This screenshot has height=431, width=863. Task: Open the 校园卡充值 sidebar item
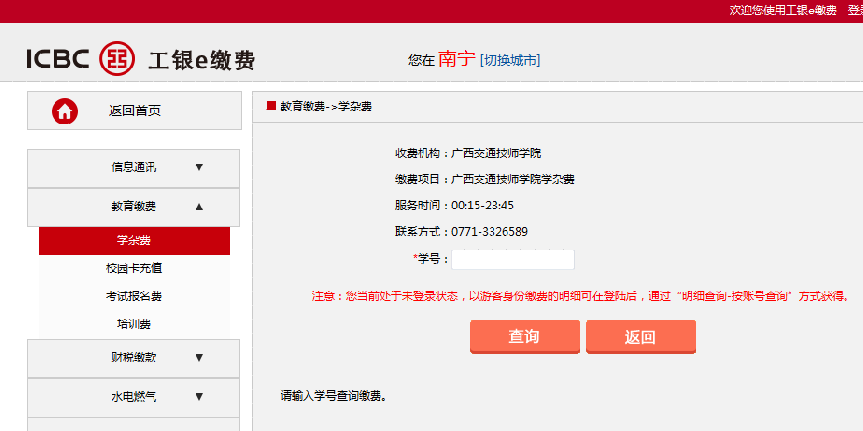[x=134, y=269]
